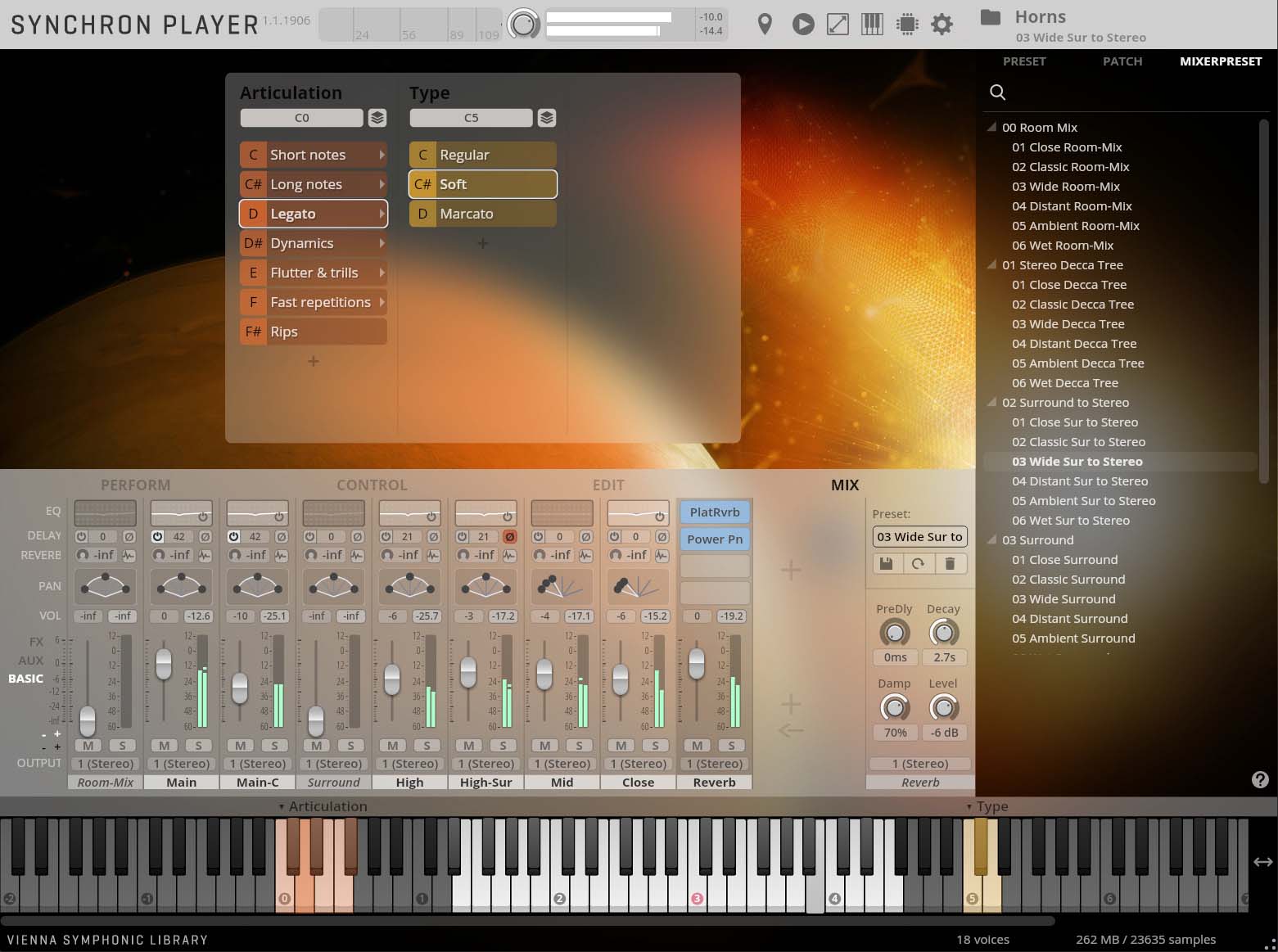
Task: Select the Long notes articulation
Action: pyautogui.click(x=314, y=184)
